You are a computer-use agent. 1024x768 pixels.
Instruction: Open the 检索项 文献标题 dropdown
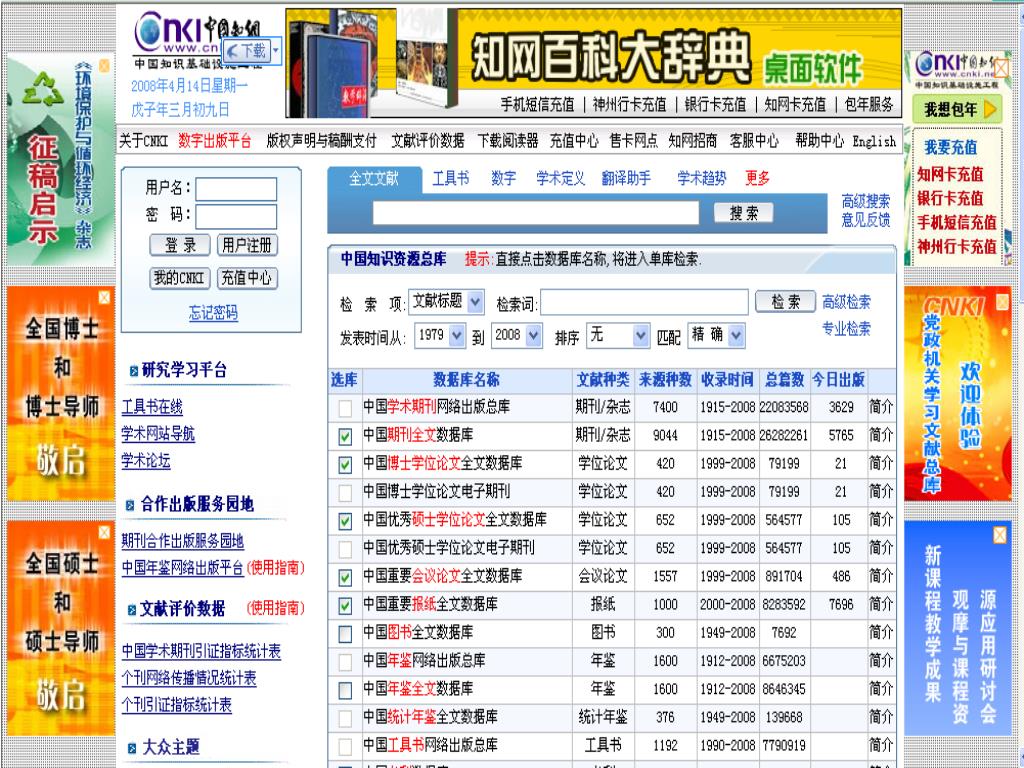446,302
